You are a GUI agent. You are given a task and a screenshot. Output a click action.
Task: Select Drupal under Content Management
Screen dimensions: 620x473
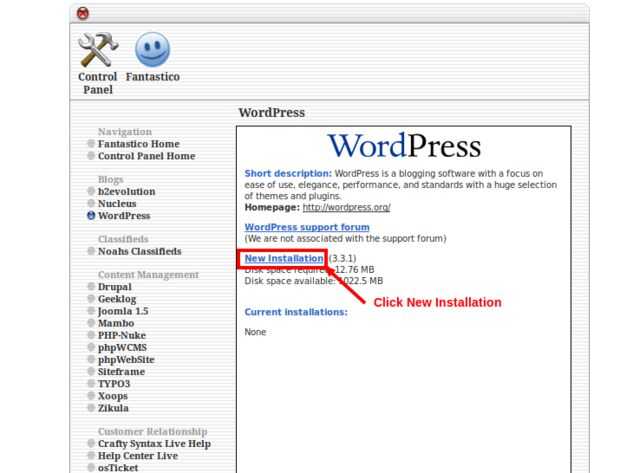[115, 287]
